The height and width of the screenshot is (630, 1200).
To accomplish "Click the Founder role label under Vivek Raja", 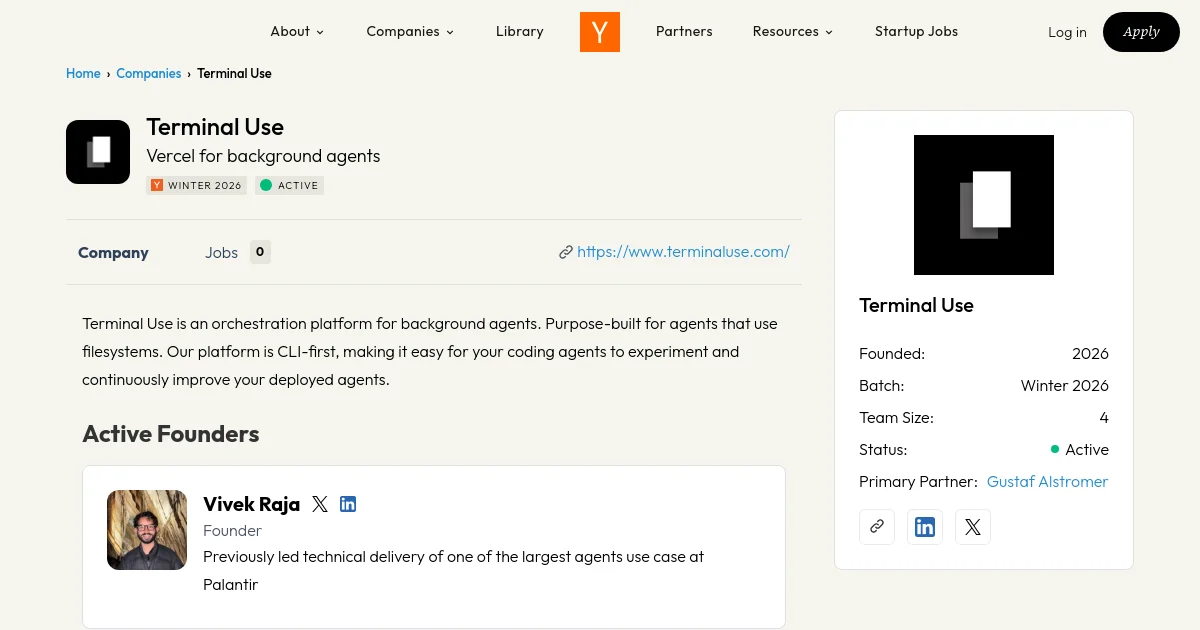I will pyautogui.click(x=232, y=531).
